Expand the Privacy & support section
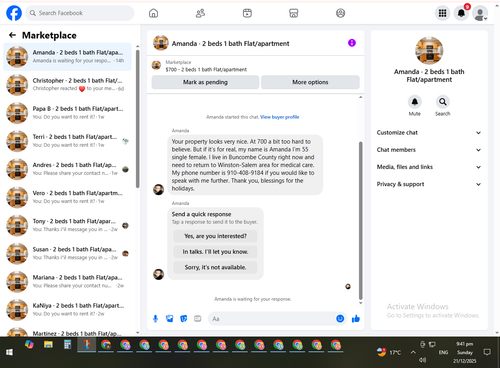 point(429,184)
